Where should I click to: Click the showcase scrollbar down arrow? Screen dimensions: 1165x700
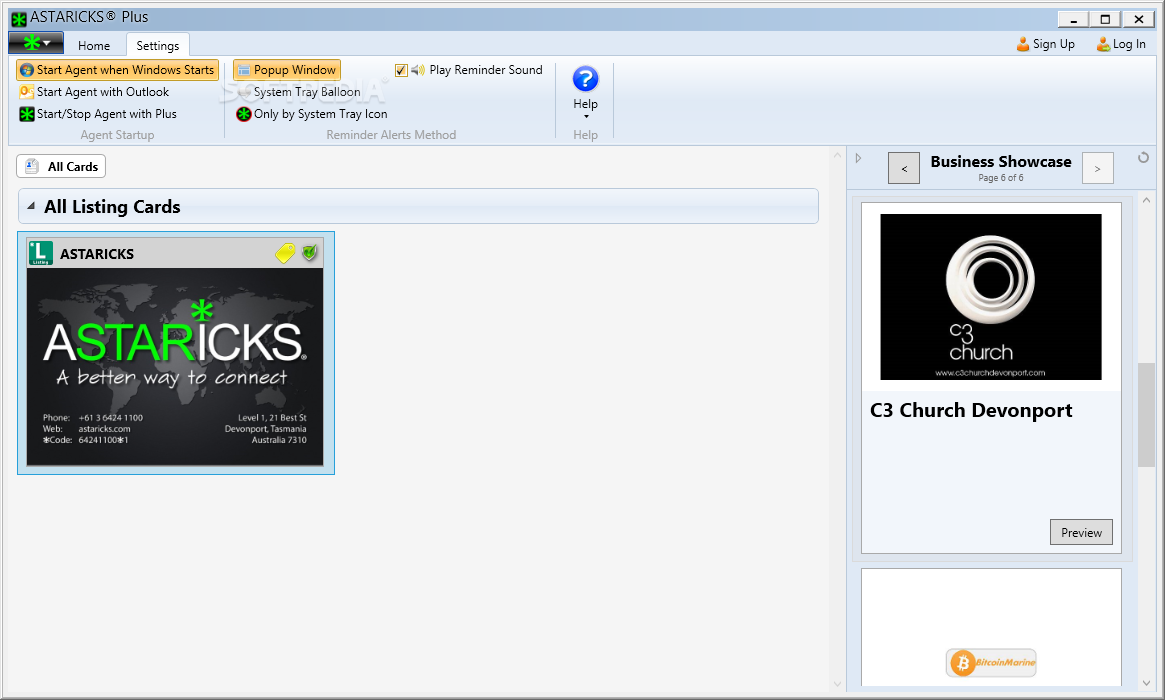pos(1146,683)
